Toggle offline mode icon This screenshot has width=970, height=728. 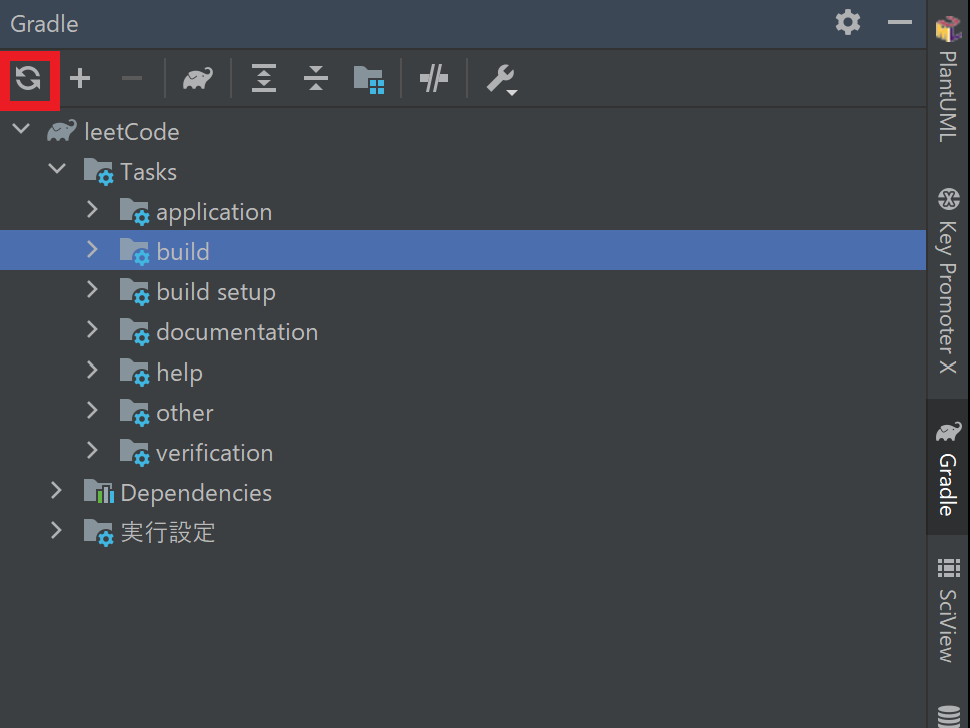point(434,79)
